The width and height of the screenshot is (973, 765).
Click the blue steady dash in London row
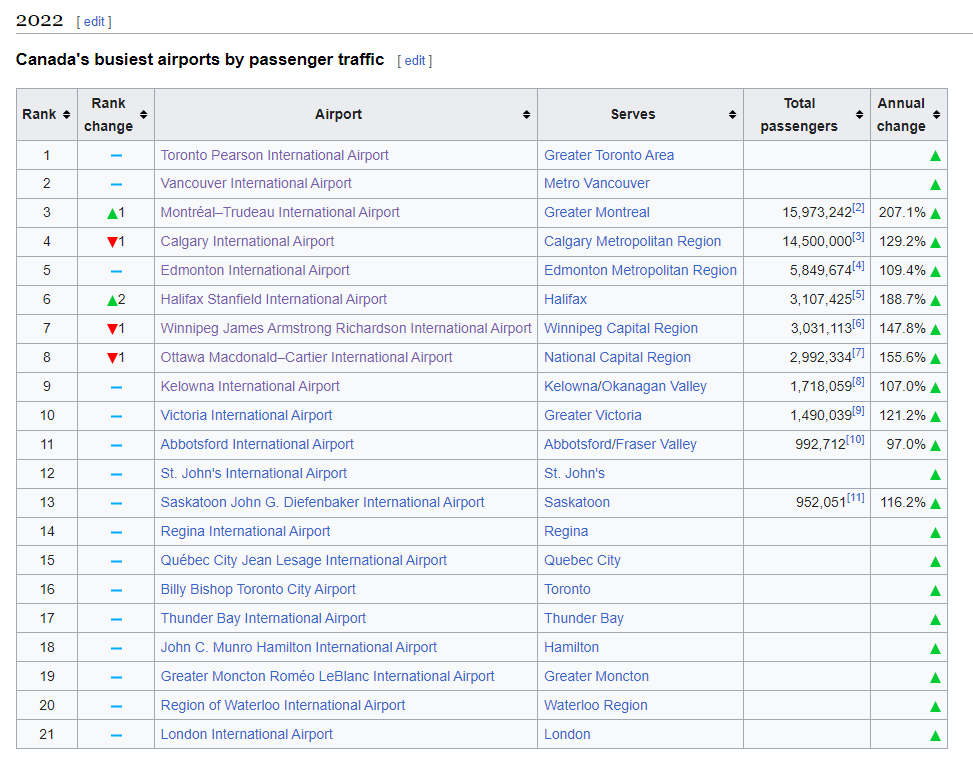(x=116, y=735)
